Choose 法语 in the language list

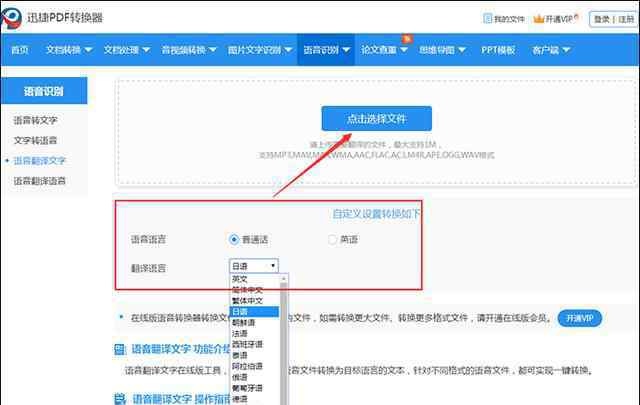click(x=241, y=333)
